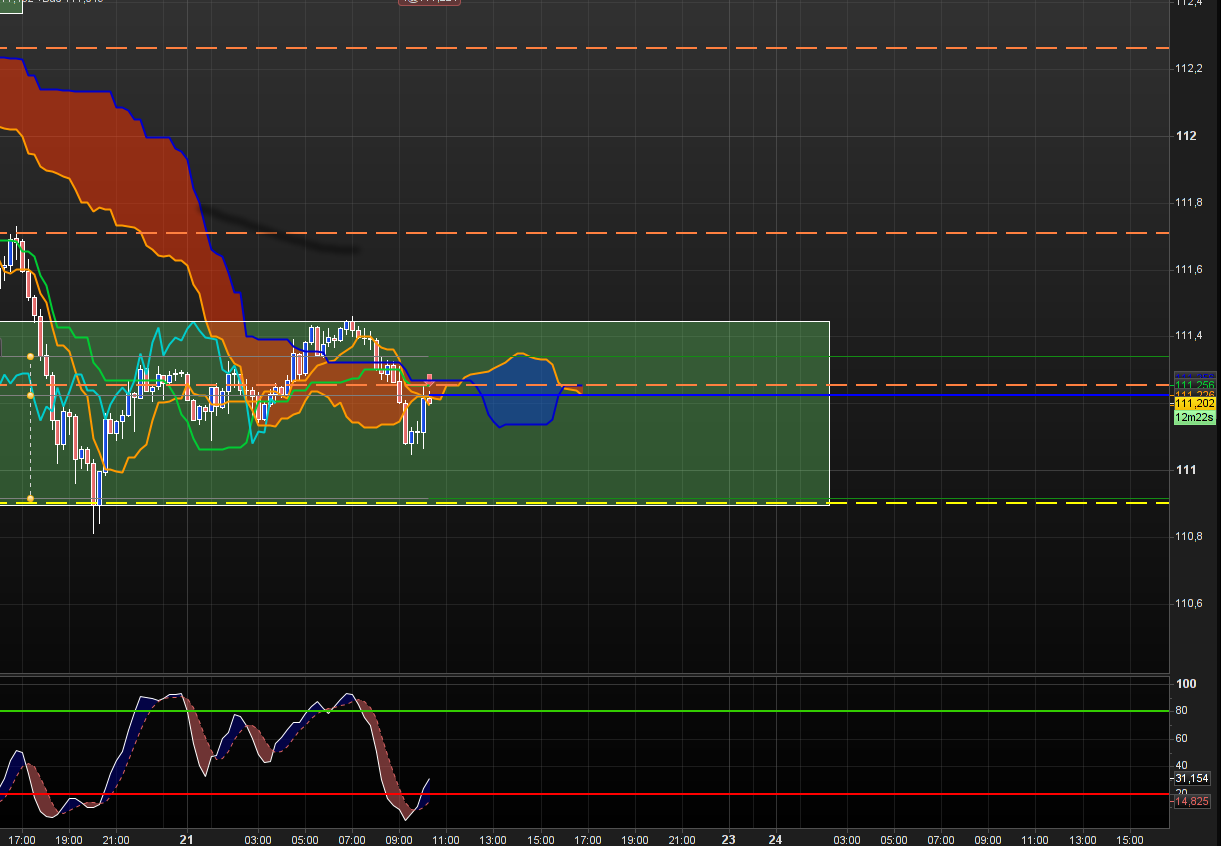The height and width of the screenshot is (846, 1221).
Task: Click the stochastic value label 31,154
Action: [x=1192, y=778]
